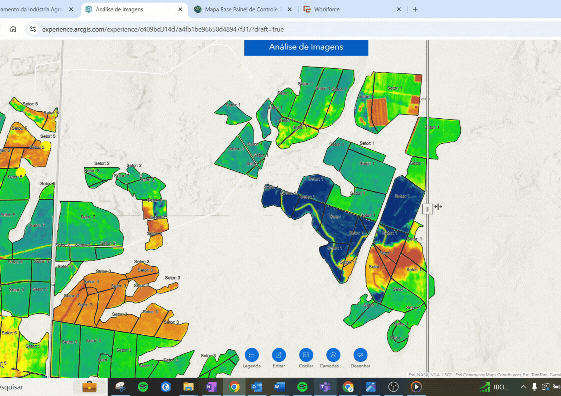This screenshot has width=561, height=396.
Task: Close the Mapa Base Painel tab
Action: click(289, 9)
